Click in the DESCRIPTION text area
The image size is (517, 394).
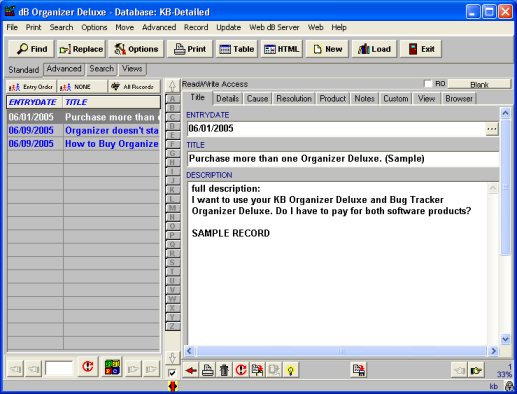point(337,264)
